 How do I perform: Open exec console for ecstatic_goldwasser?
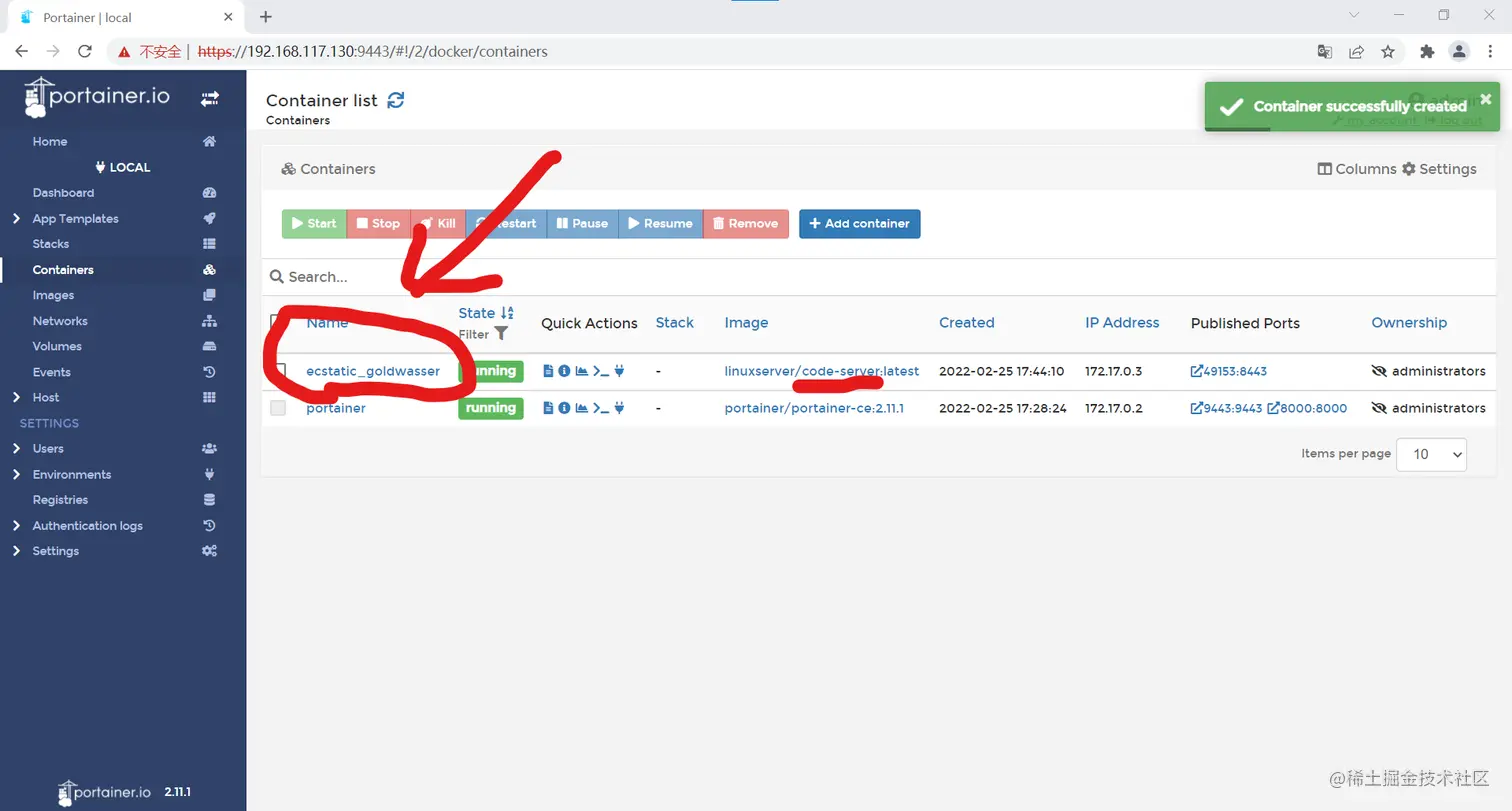(601, 371)
